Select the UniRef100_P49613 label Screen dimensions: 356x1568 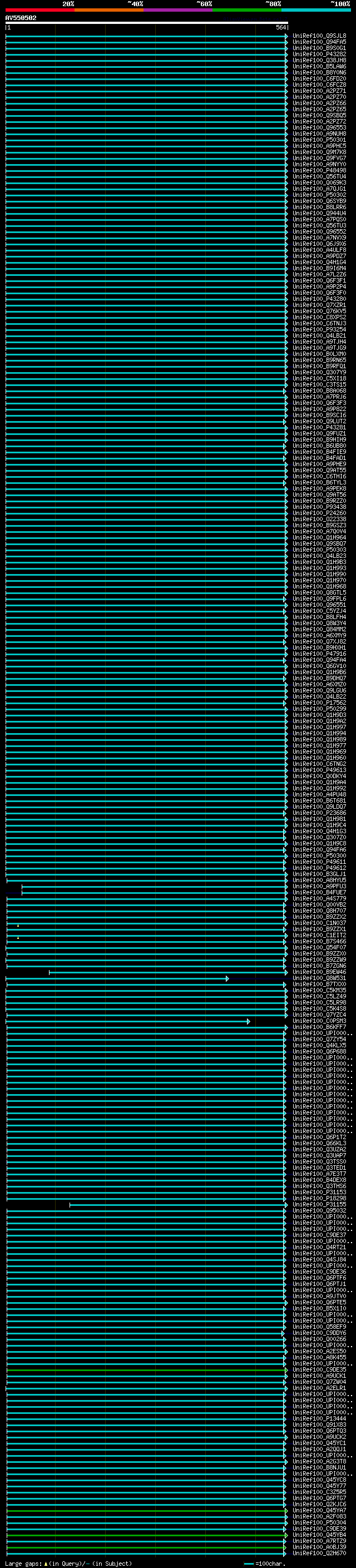click(x=319, y=770)
